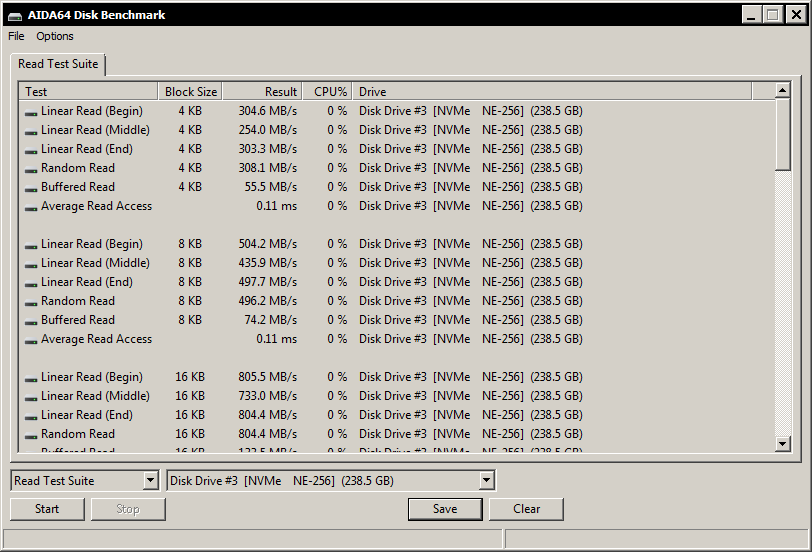Click the scroll up arrow of results list
The width and height of the screenshot is (812, 552).
click(783, 91)
